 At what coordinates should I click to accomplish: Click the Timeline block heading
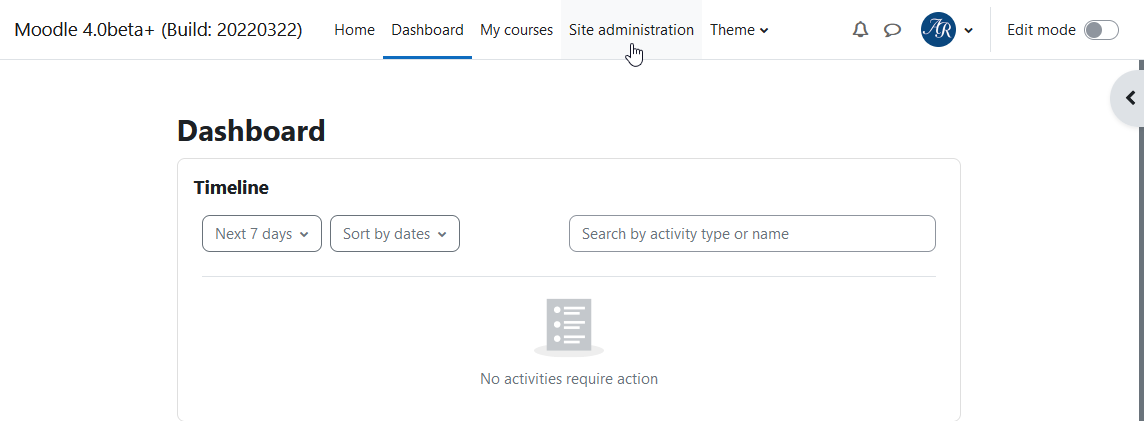pyautogui.click(x=231, y=188)
